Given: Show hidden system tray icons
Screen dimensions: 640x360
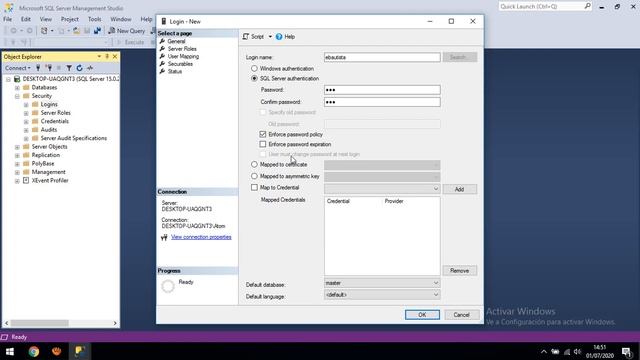Looking at the screenshot, I should 544,351.
